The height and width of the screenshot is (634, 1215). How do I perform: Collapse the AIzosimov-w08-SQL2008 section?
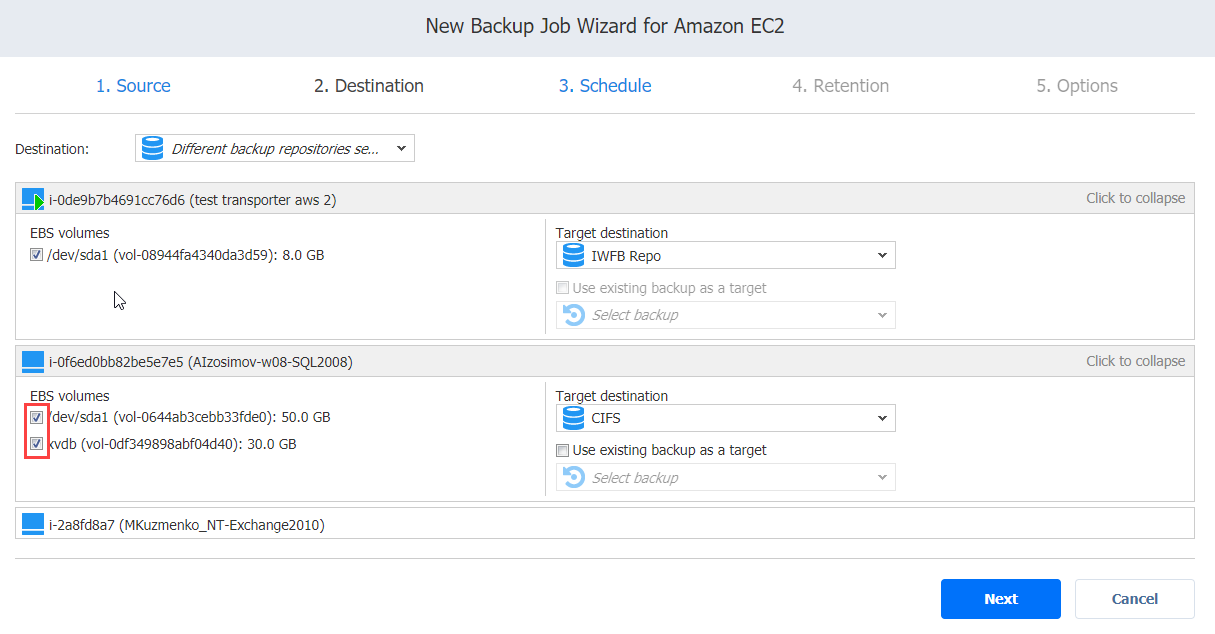(1136, 361)
